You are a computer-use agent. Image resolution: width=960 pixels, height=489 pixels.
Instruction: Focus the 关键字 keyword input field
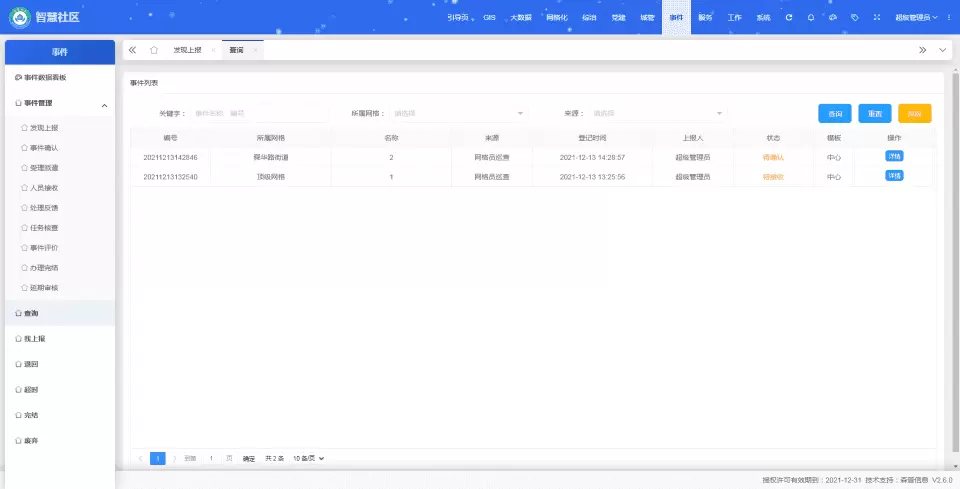click(x=260, y=113)
